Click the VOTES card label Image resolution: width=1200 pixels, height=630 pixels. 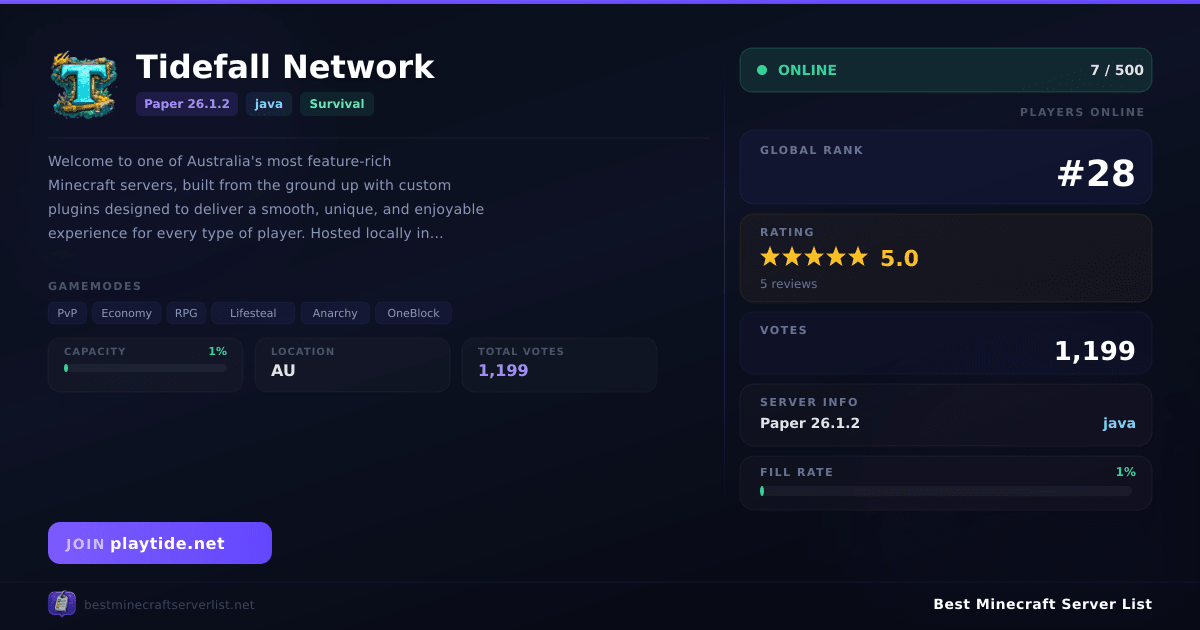[x=783, y=330]
